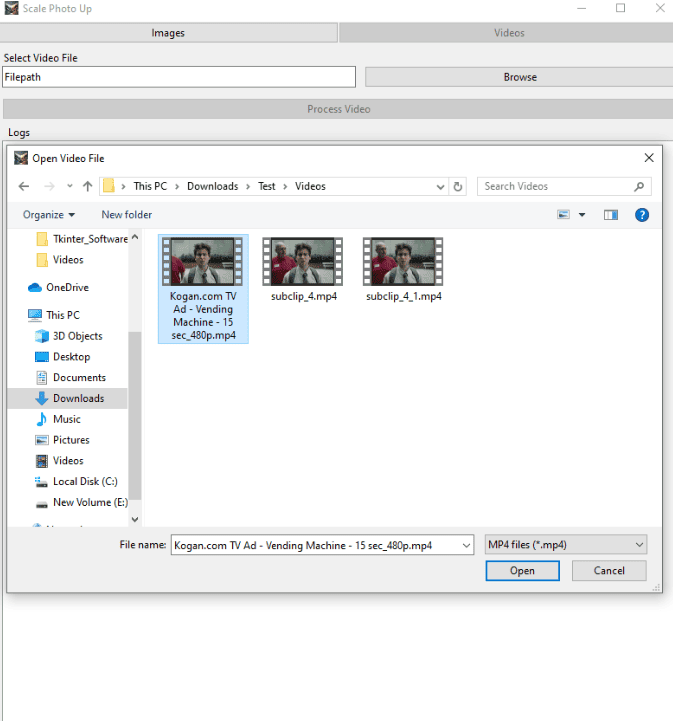Close the Open Video File dialog
Image resolution: width=673 pixels, height=721 pixels.
[649, 158]
